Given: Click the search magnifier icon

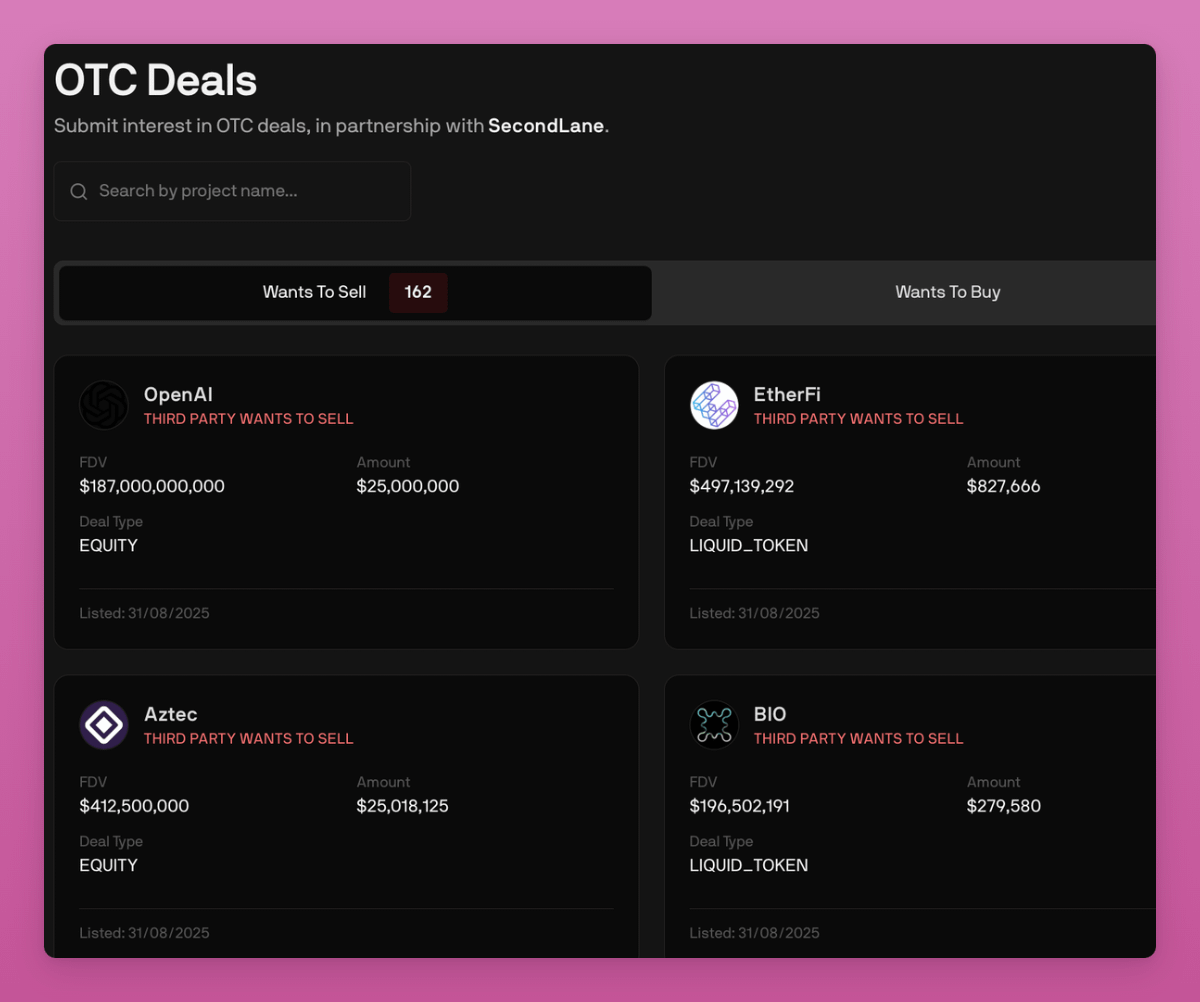Looking at the screenshot, I should pyautogui.click(x=79, y=191).
